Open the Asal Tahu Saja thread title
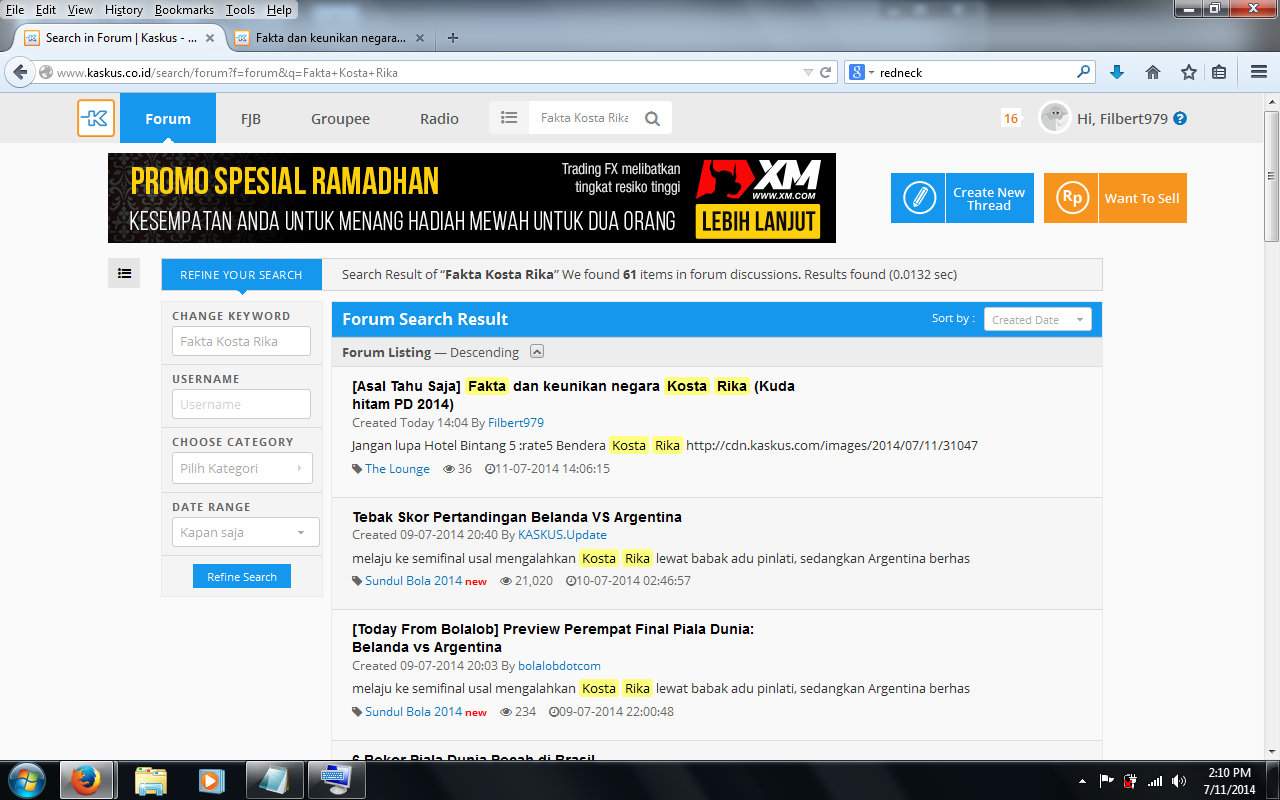The width and height of the screenshot is (1280, 800). [573, 395]
